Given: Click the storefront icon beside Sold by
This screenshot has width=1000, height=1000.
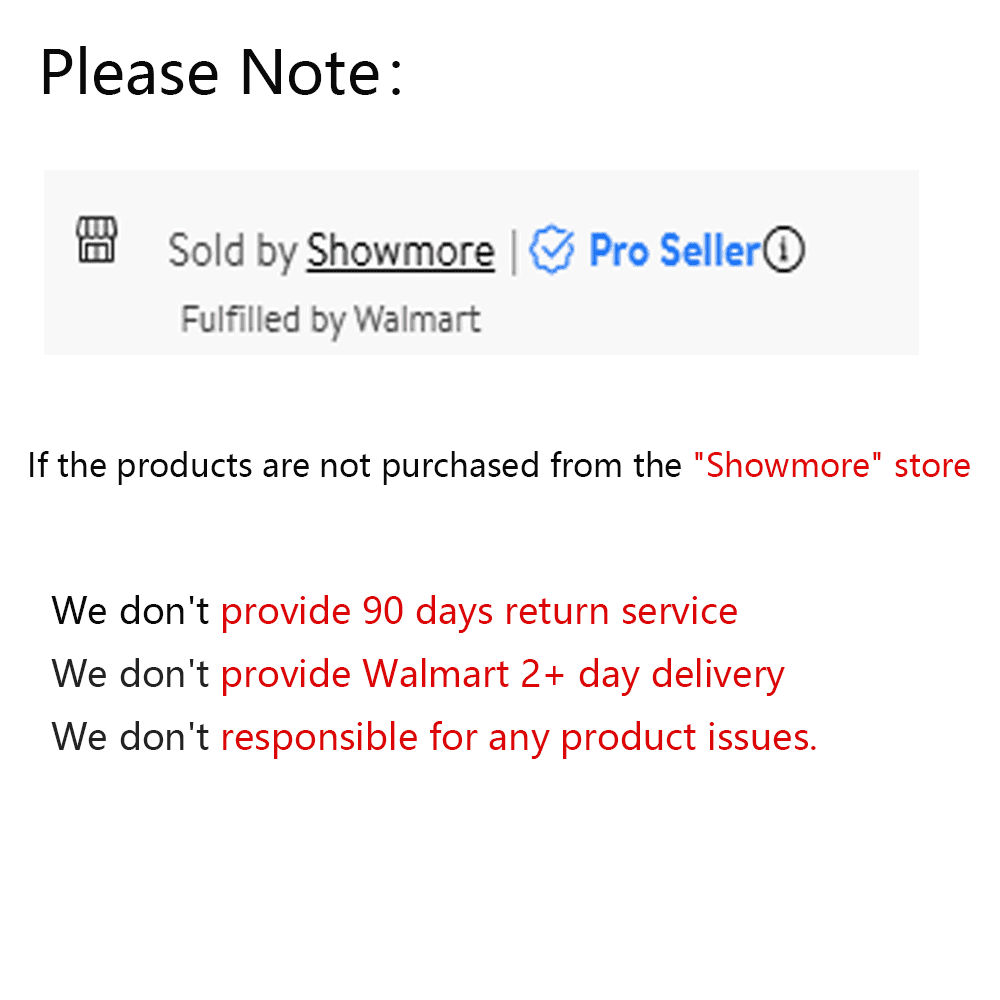Looking at the screenshot, I should click(97, 240).
